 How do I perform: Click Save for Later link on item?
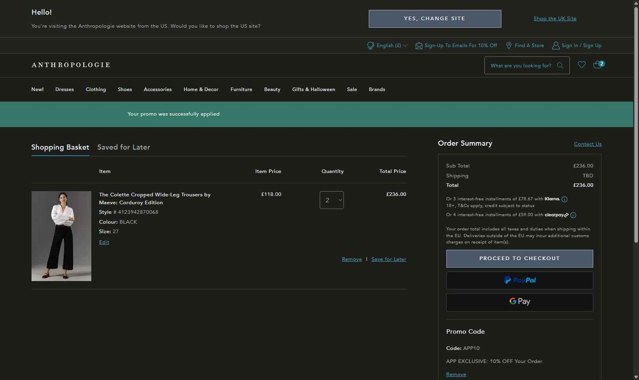[x=388, y=259]
